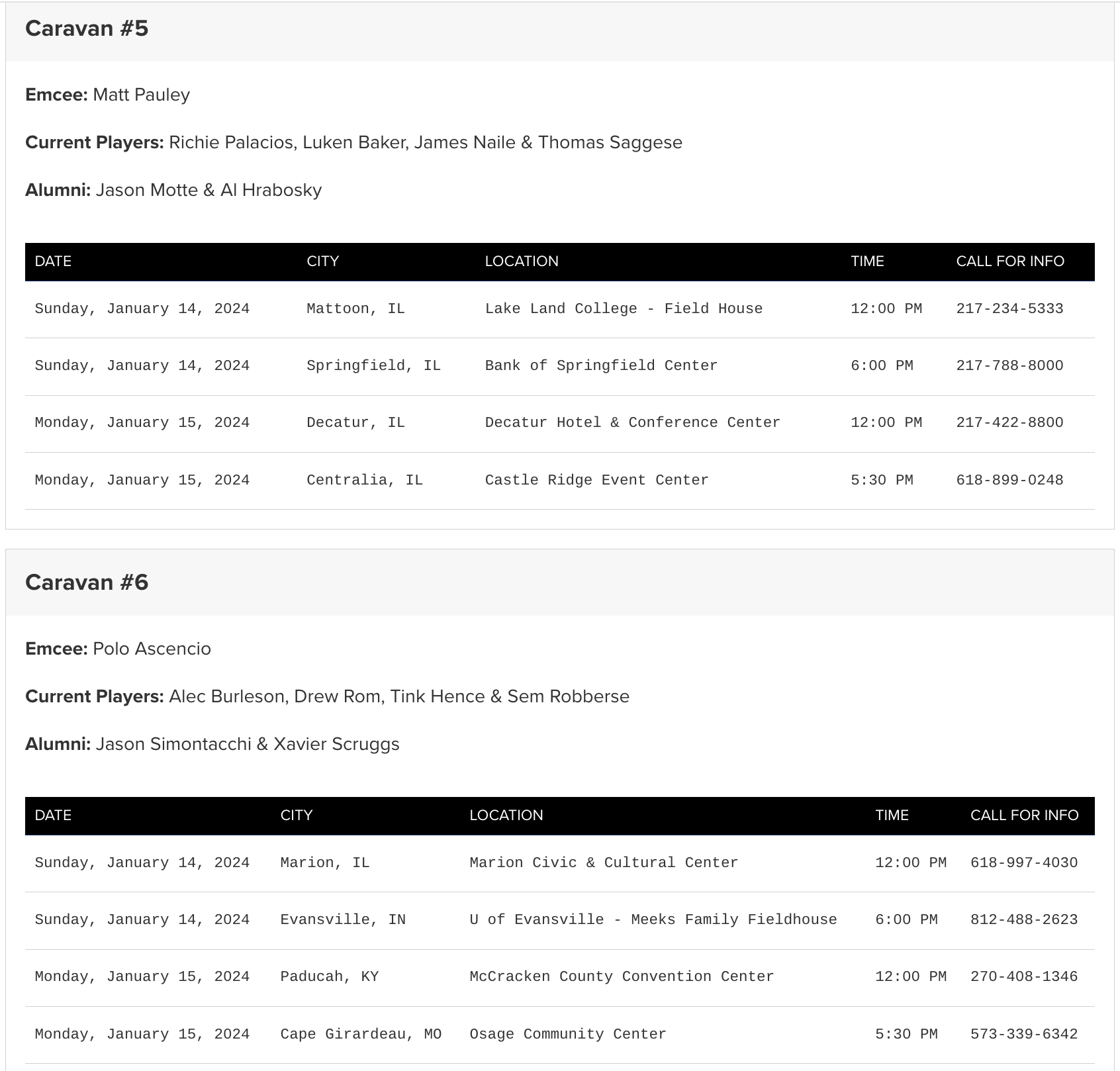1120x1071 pixels.
Task: Click the DATE column header in Caravan #5 table
Action: (53, 261)
